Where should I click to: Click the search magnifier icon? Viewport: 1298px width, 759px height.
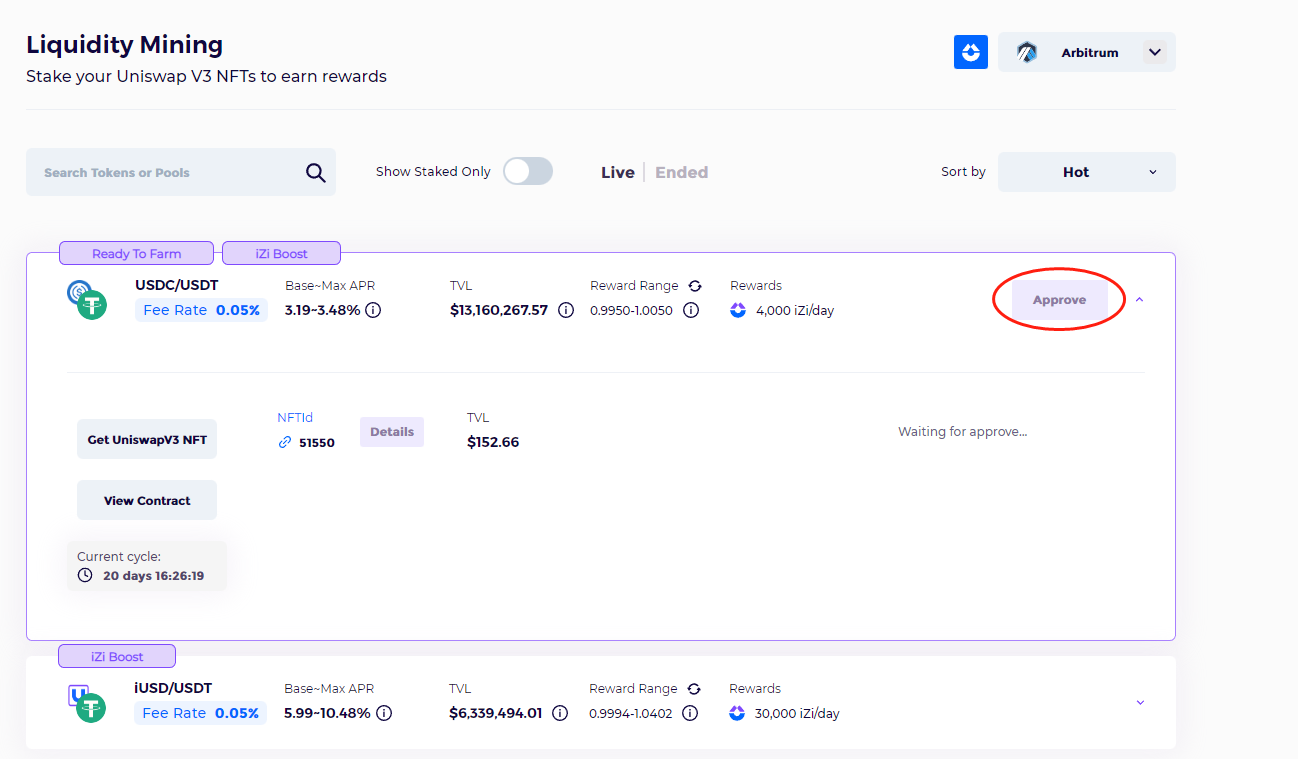(315, 173)
